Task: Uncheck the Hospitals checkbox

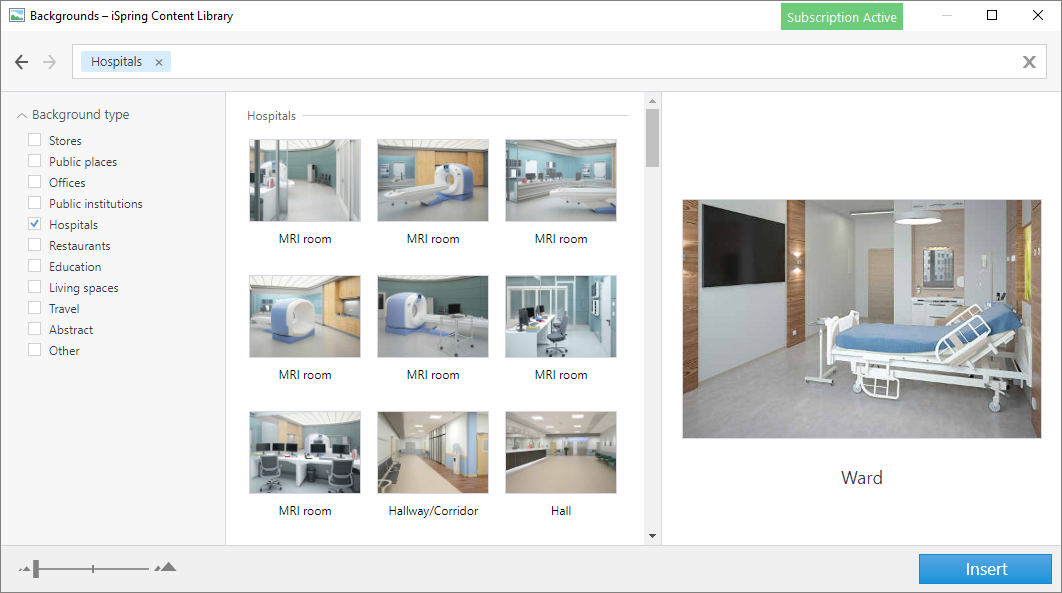Action: 35,225
